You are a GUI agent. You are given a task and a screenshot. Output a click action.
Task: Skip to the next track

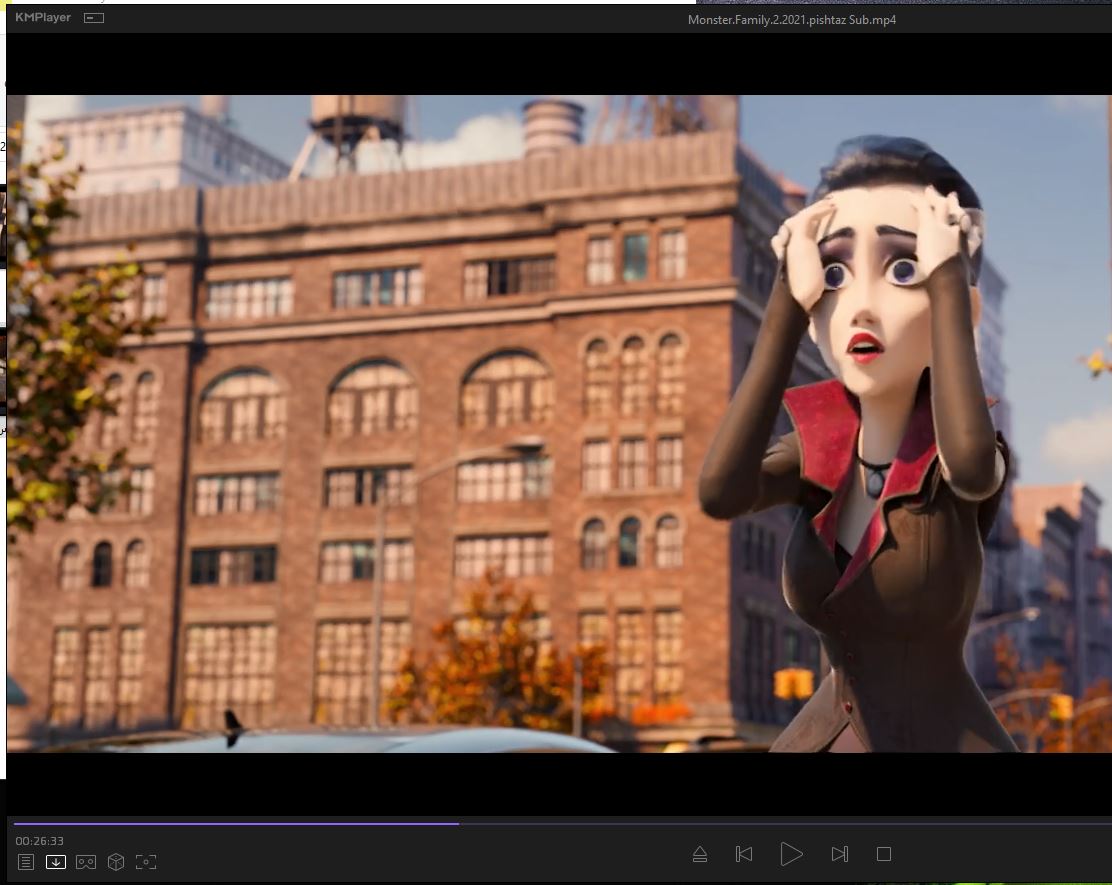pos(839,854)
